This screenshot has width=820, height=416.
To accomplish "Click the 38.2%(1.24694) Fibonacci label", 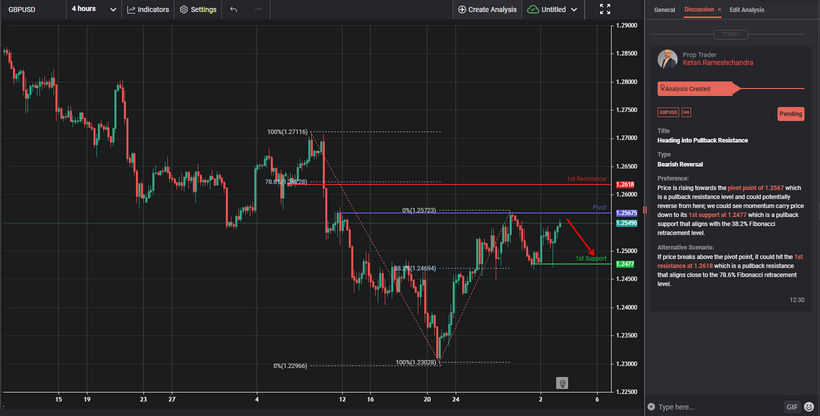I will point(415,268).
